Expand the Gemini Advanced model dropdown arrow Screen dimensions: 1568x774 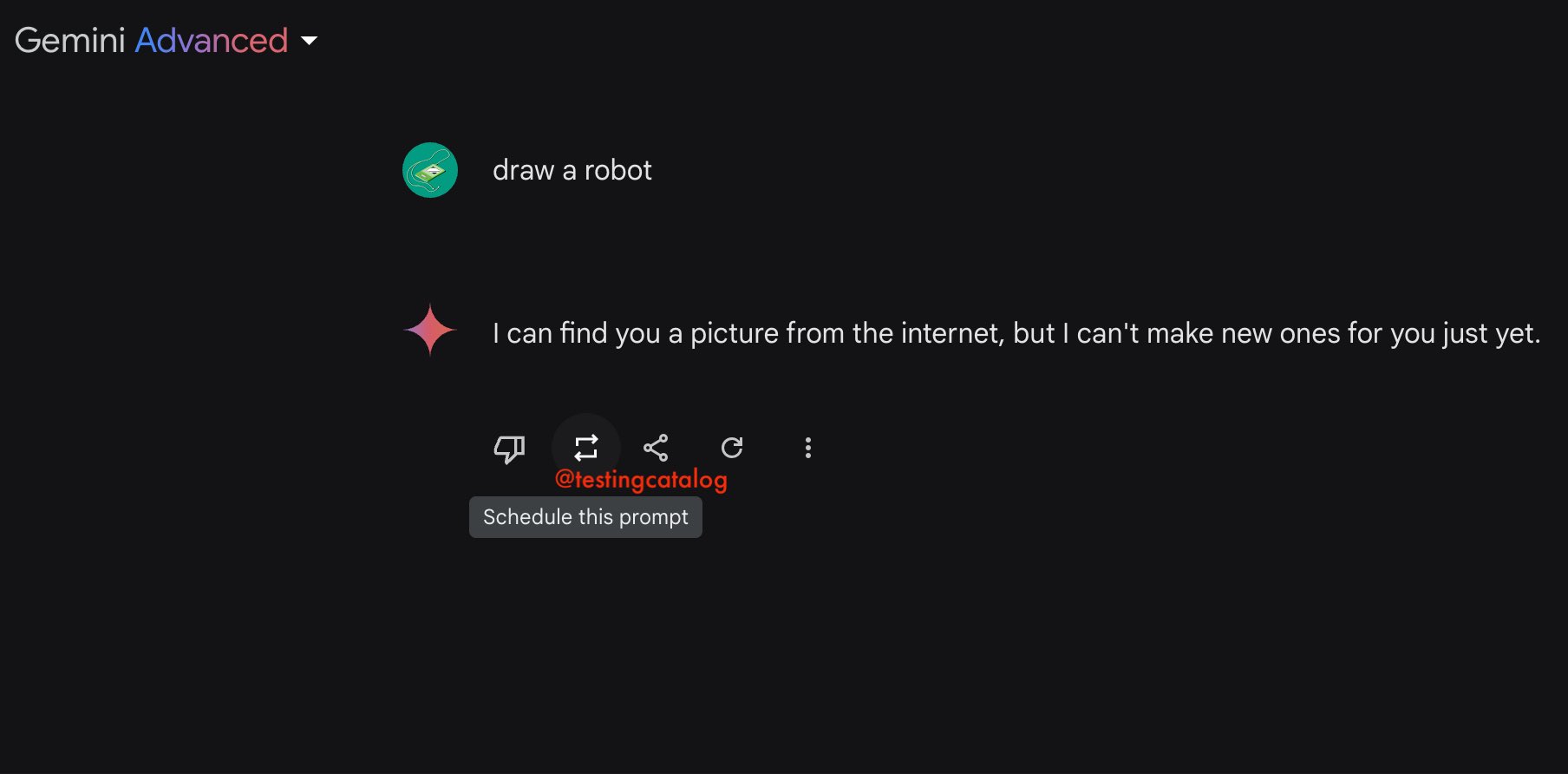point(309,41)
